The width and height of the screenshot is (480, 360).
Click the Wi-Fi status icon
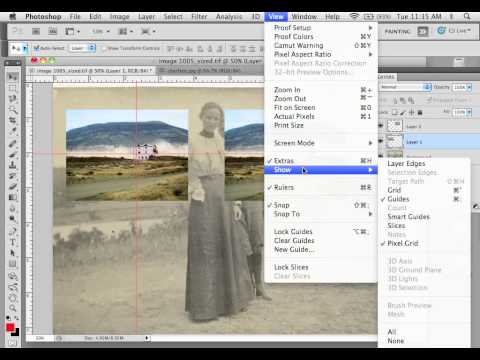tap(354, 16)
